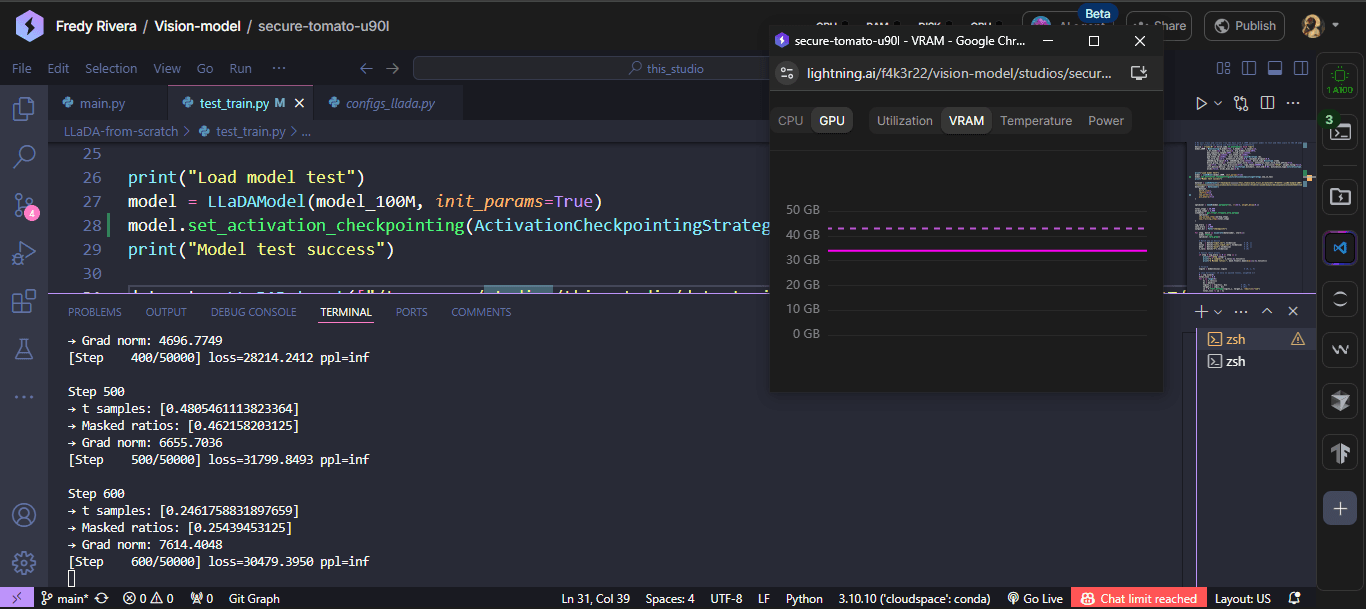The image size is (1366, 609).
Task: Click the TensorBoard icon in right sidebar
Action: (x=1339, y=451)
